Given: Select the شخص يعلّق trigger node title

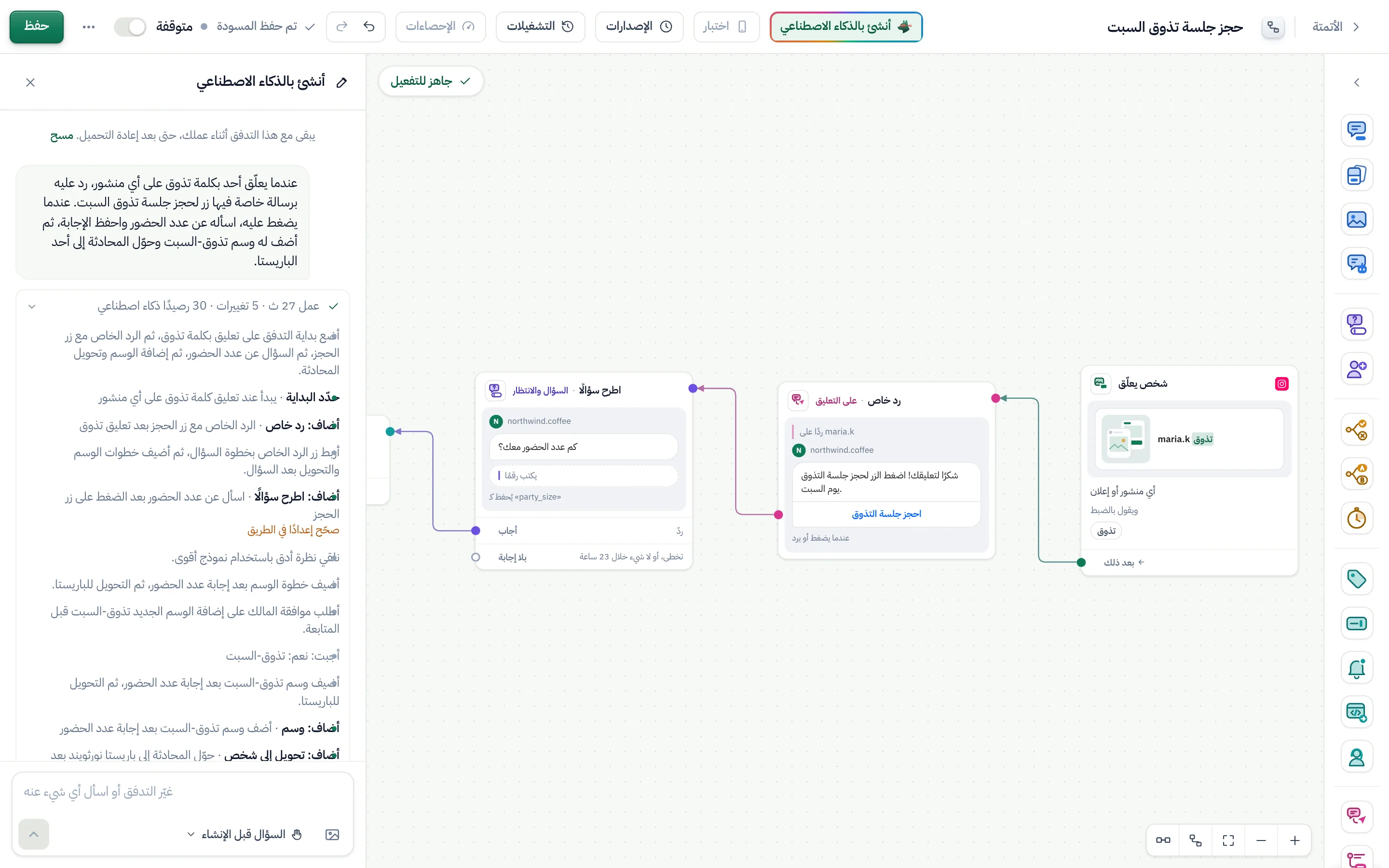Looking at the screenshot, I should [x=1142, y=383].
